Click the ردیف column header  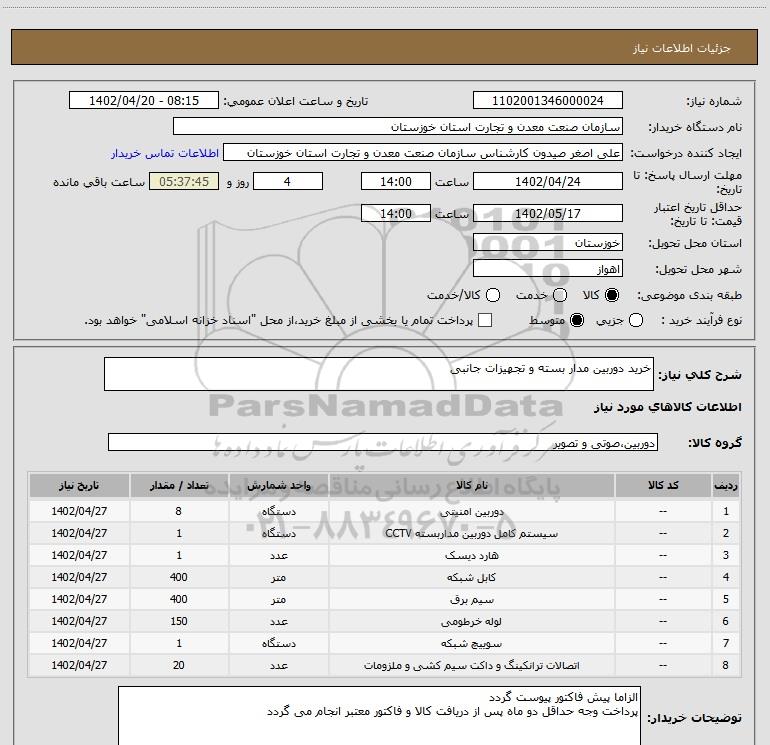click(726, 486)
